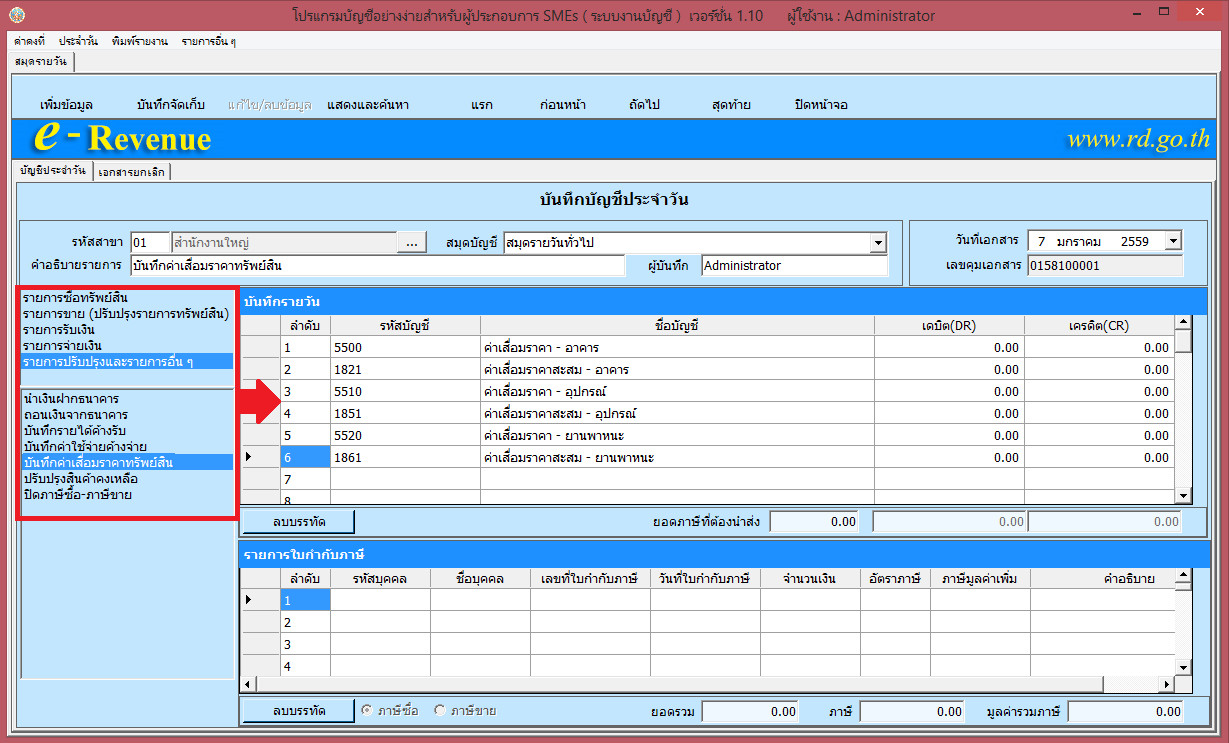Select รายการรับเงิน in the list

125,329
